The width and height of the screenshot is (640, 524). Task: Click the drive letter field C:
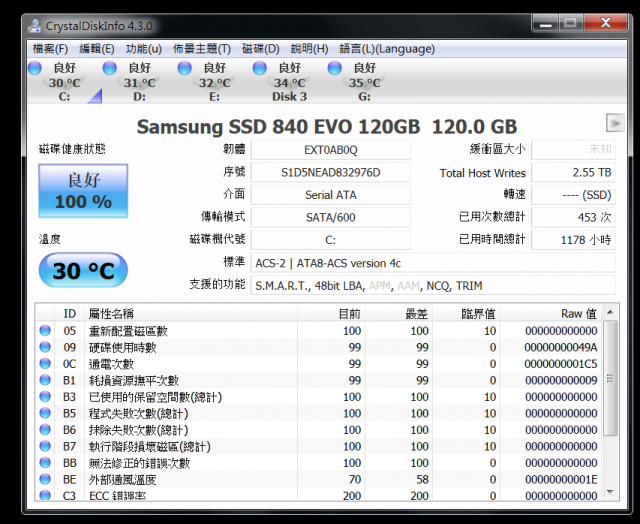[331, 240]
